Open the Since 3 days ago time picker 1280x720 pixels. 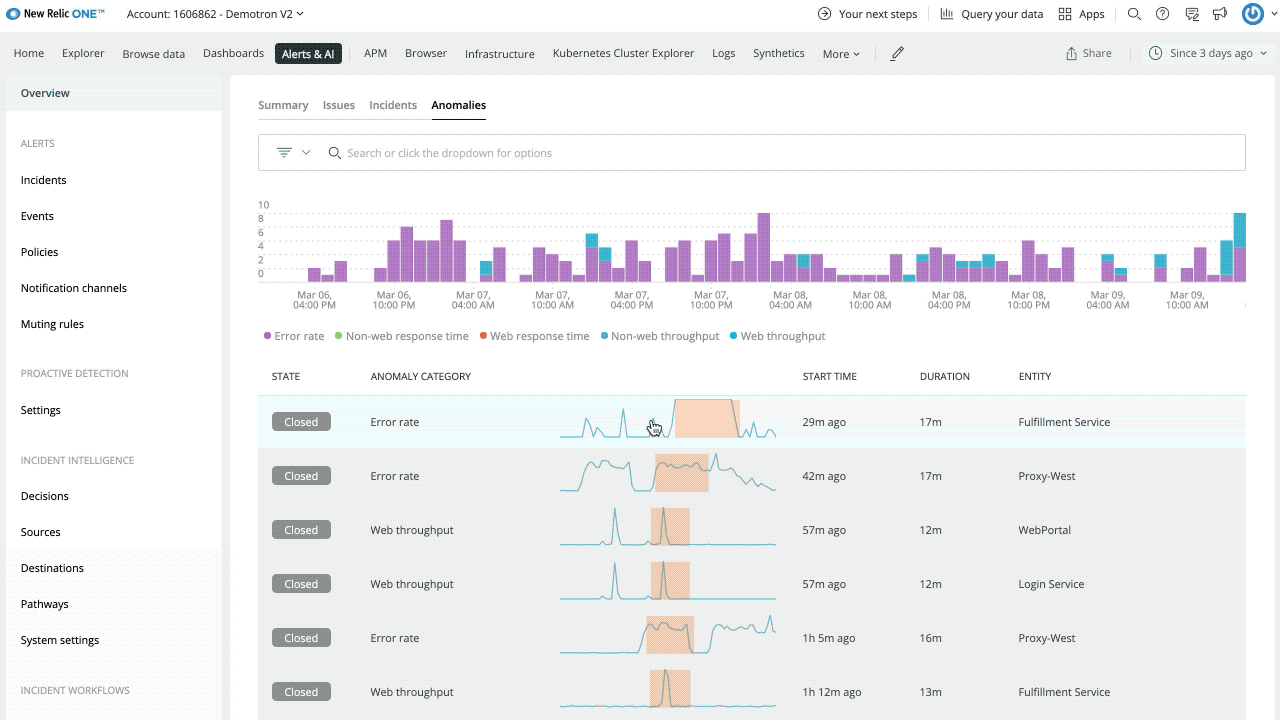click(1208, 53)
